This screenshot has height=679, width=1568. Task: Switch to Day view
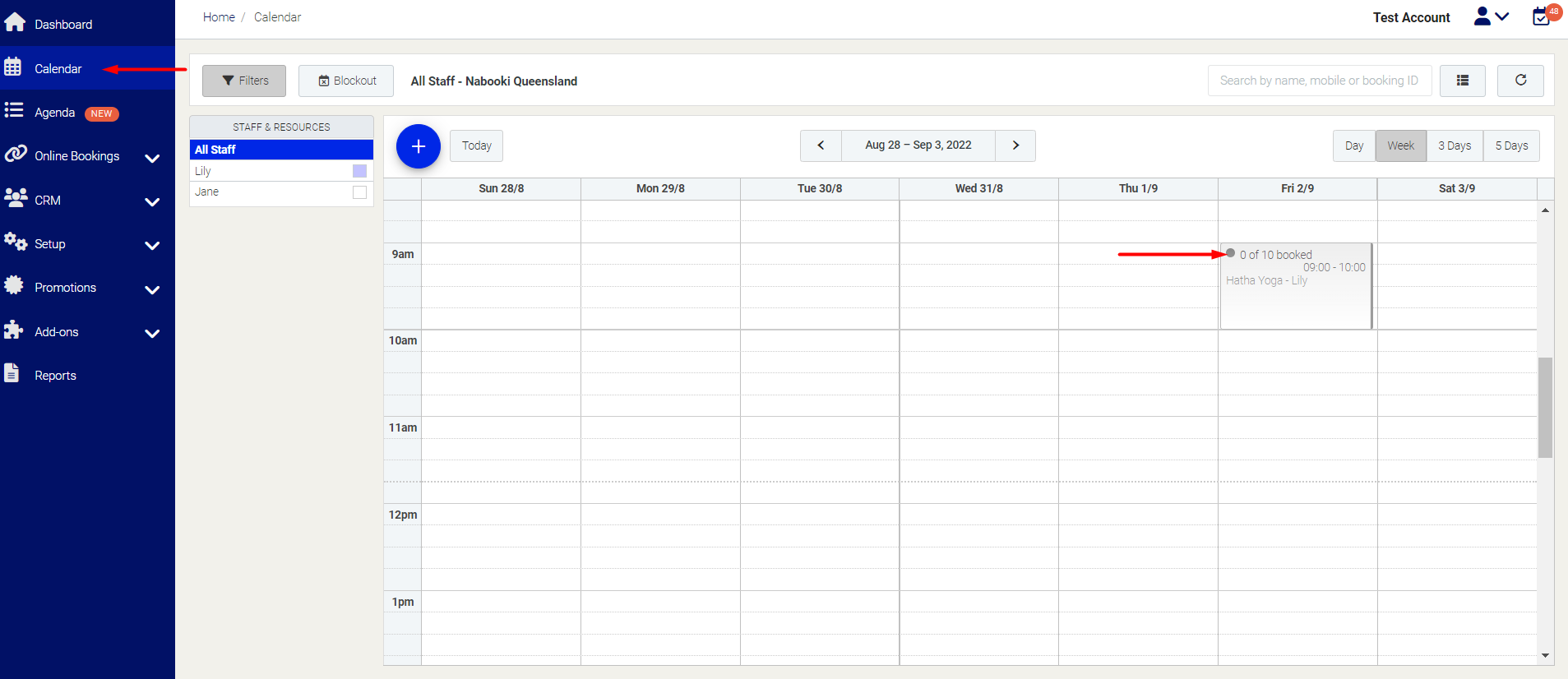(x=1354, y=145)
